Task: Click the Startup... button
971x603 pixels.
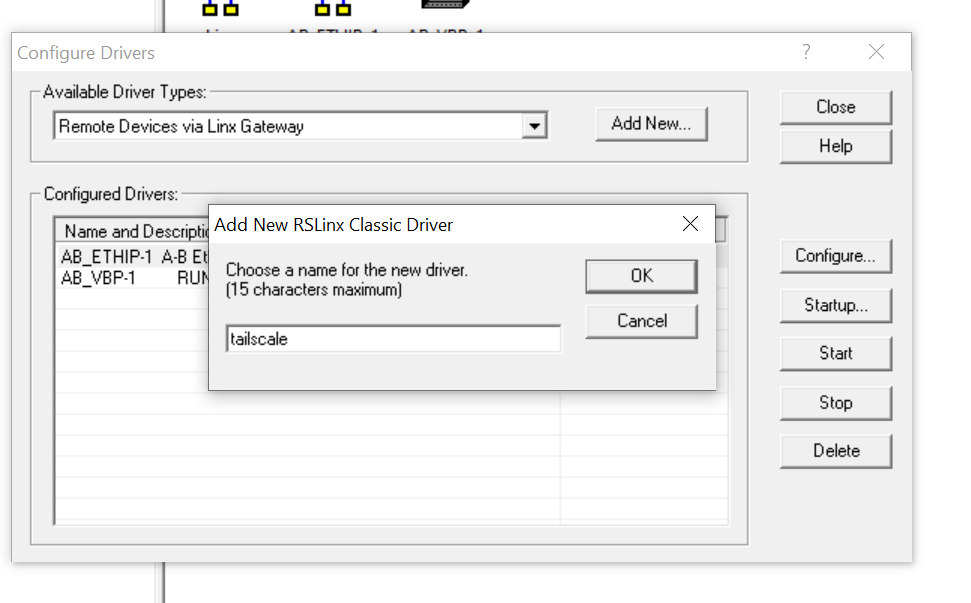Action: point(835,305)
